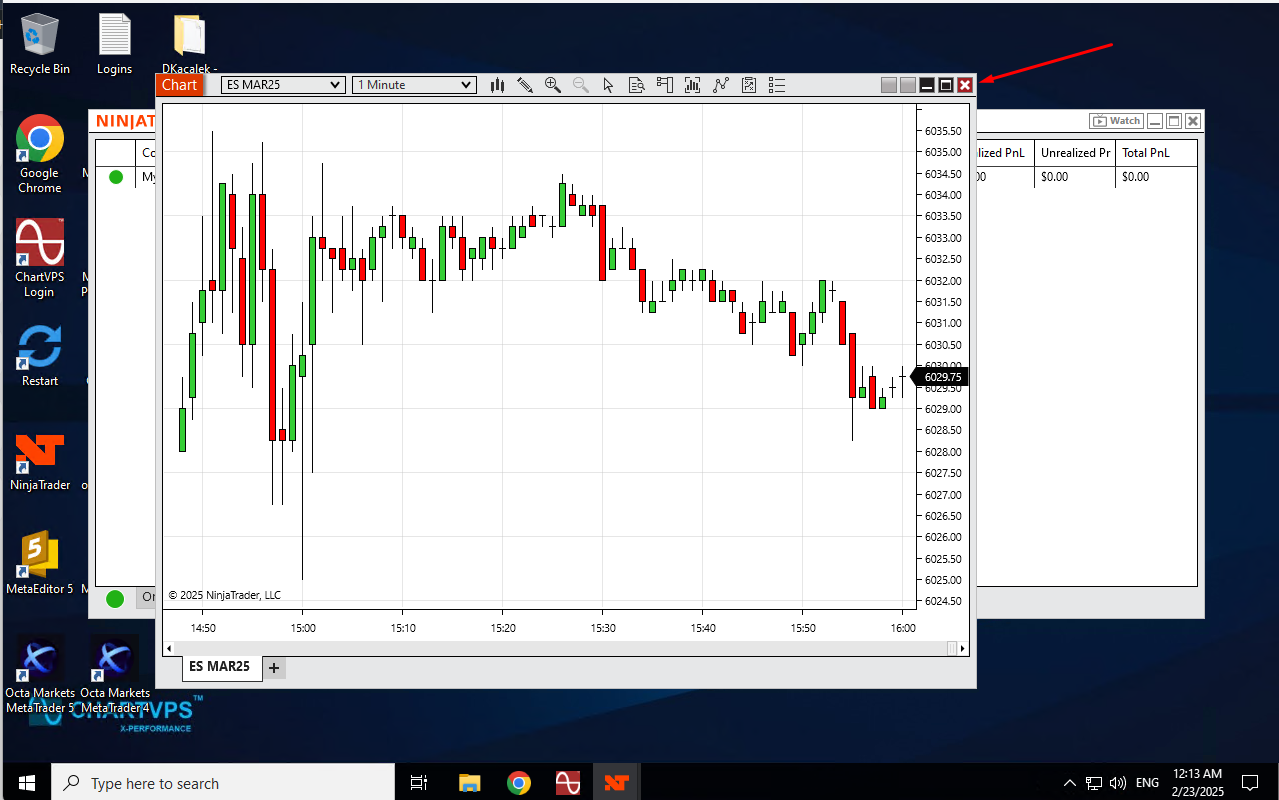Select the cursor pointer tool
This screenshot has height=800, width=1279.
point(608,85)
